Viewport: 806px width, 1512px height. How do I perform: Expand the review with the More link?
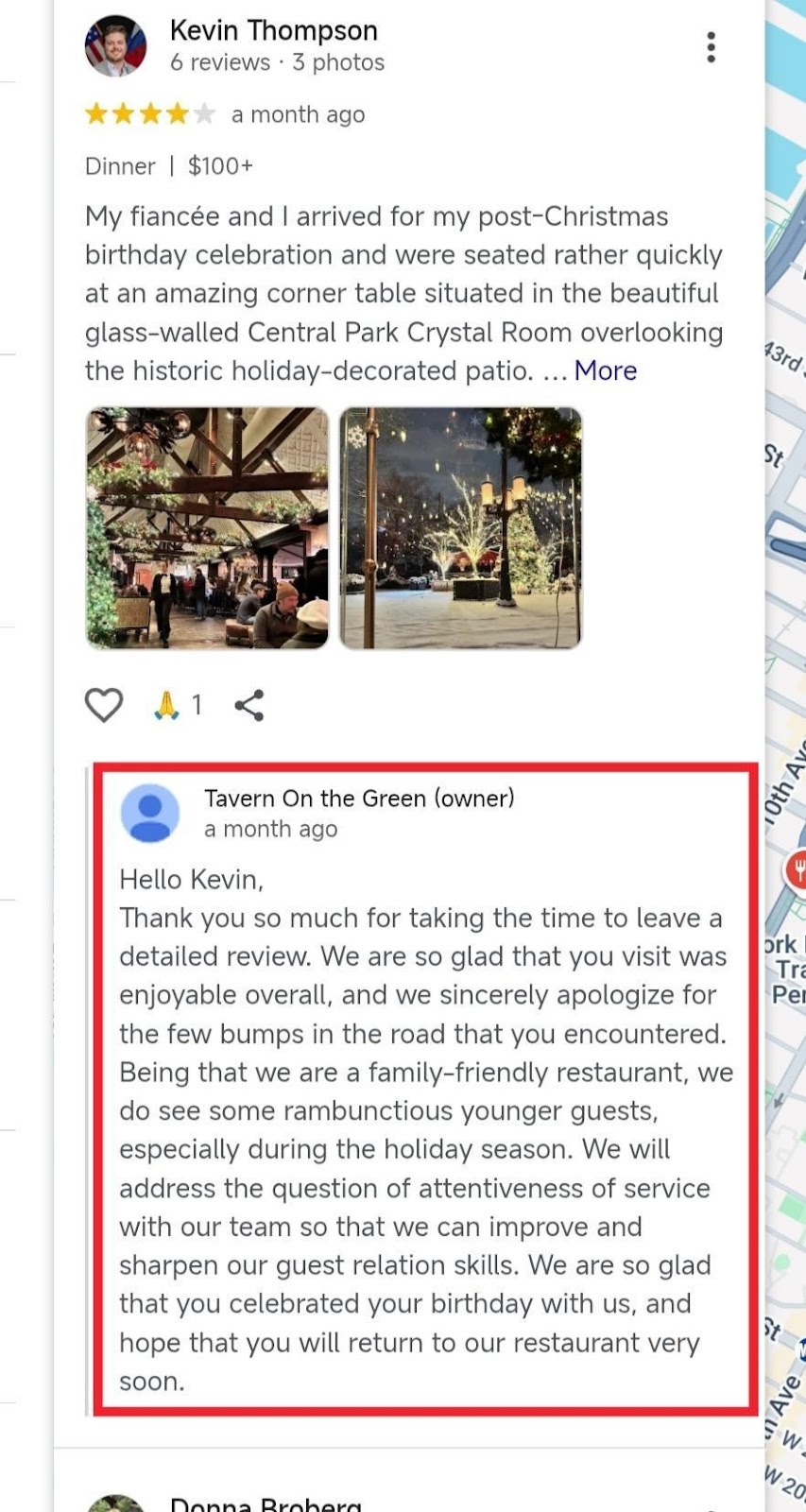tap(606, 370)
